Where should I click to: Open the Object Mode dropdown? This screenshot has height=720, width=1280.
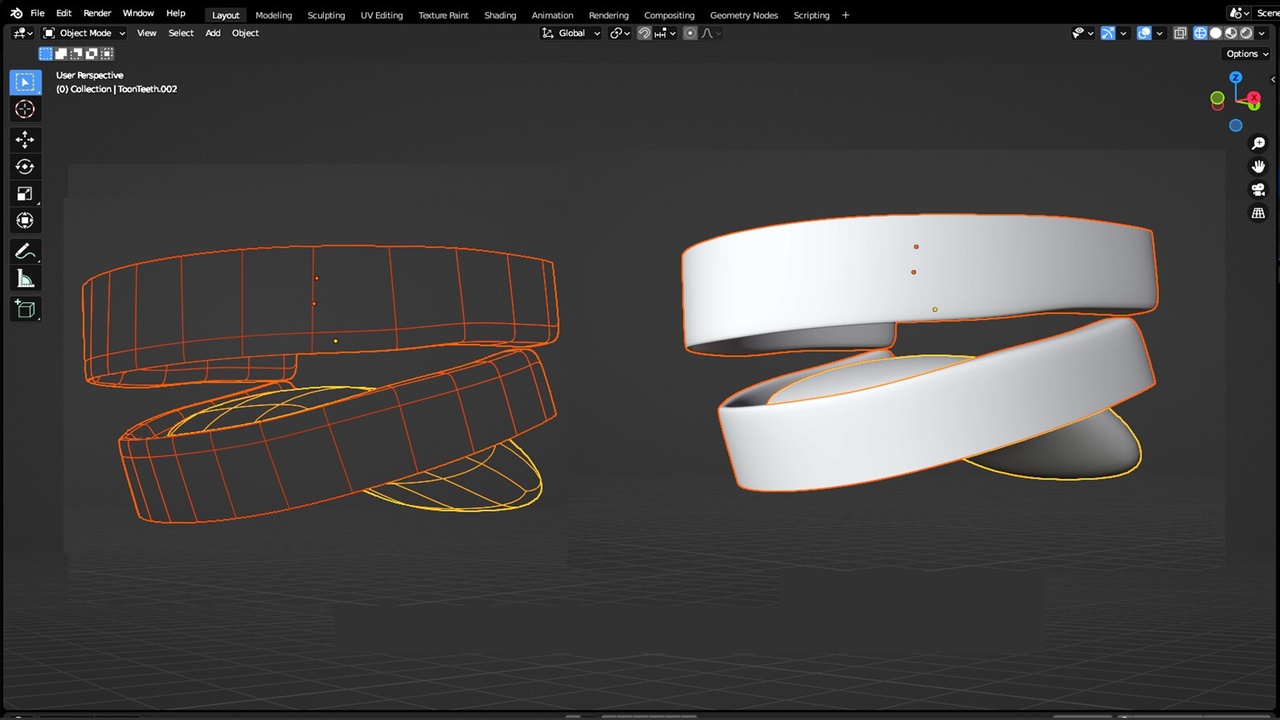[x=84, y=33]
